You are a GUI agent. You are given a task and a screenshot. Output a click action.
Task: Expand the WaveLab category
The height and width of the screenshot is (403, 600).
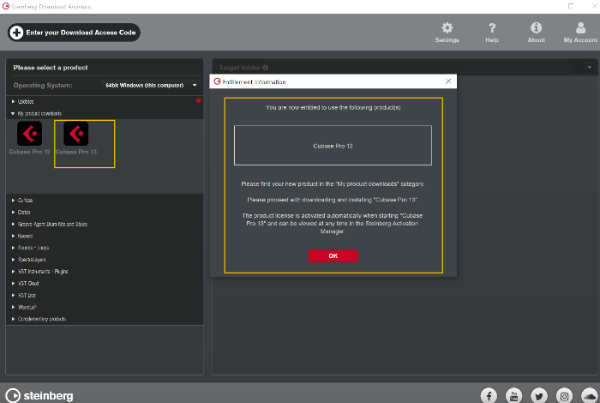(13, 307)
